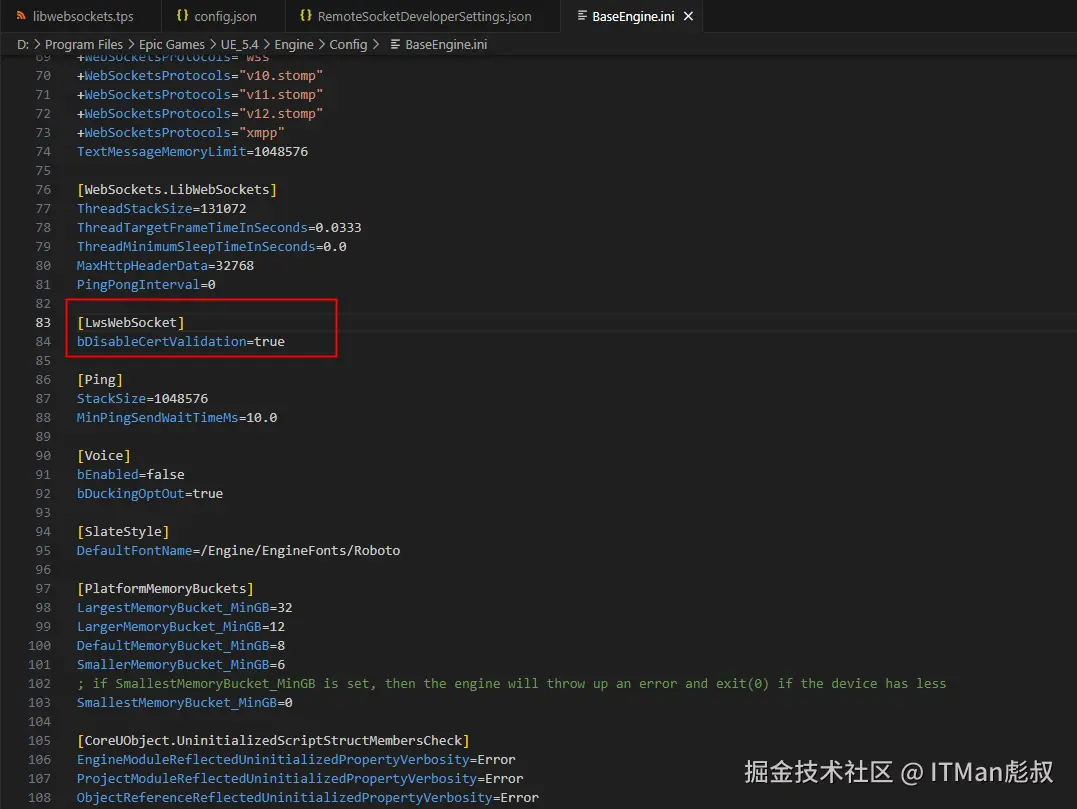Click the comment about SmallestMemoryBucket_MinGB
Screen dimensions: 1077x809
512,683
